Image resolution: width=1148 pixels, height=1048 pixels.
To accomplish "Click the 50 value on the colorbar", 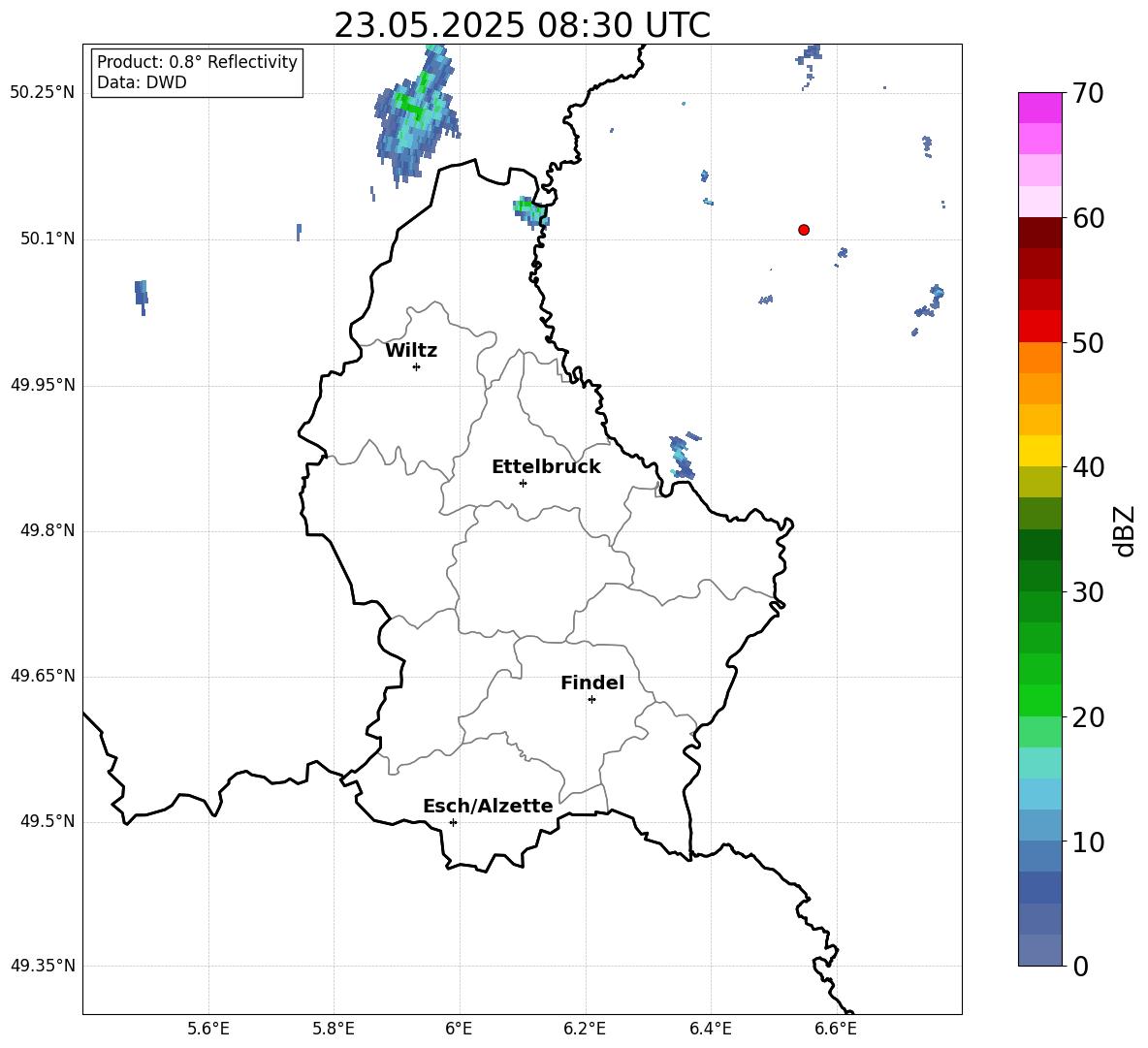I will coord(1088,342).
